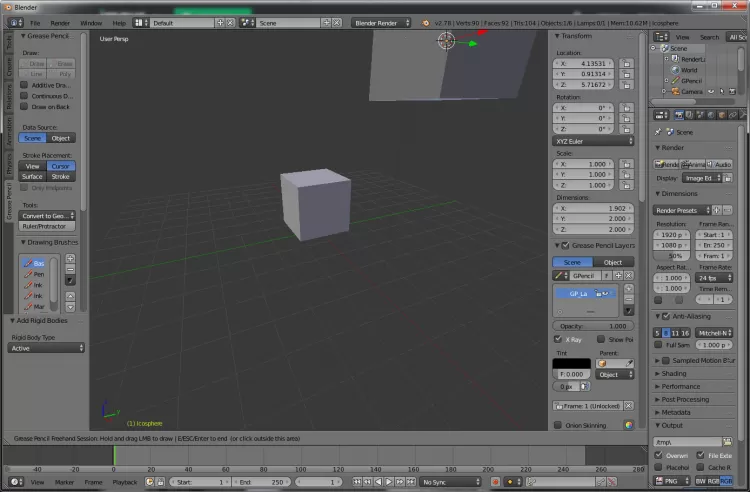Click the Render image button

click(x=667, y=164)
